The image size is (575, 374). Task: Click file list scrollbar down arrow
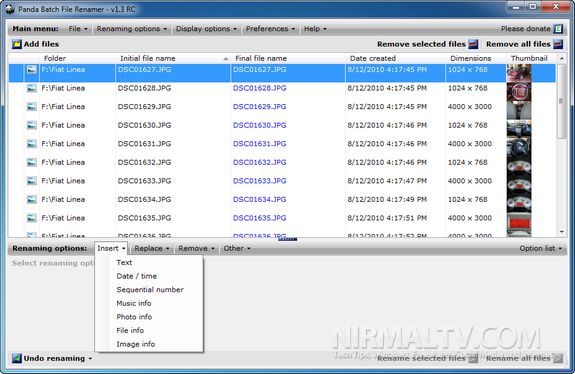click(561, 232)
